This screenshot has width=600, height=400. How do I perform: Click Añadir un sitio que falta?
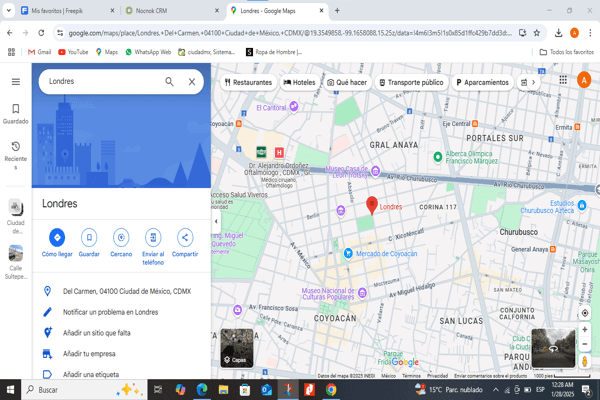coord(121,333)
